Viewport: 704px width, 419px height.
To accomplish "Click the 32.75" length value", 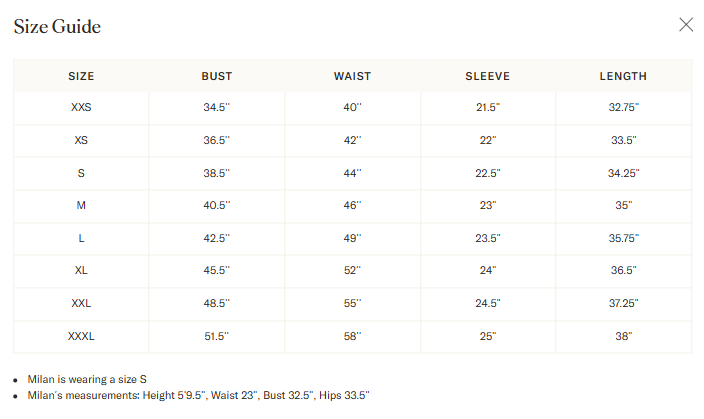I will click(624, 107).
